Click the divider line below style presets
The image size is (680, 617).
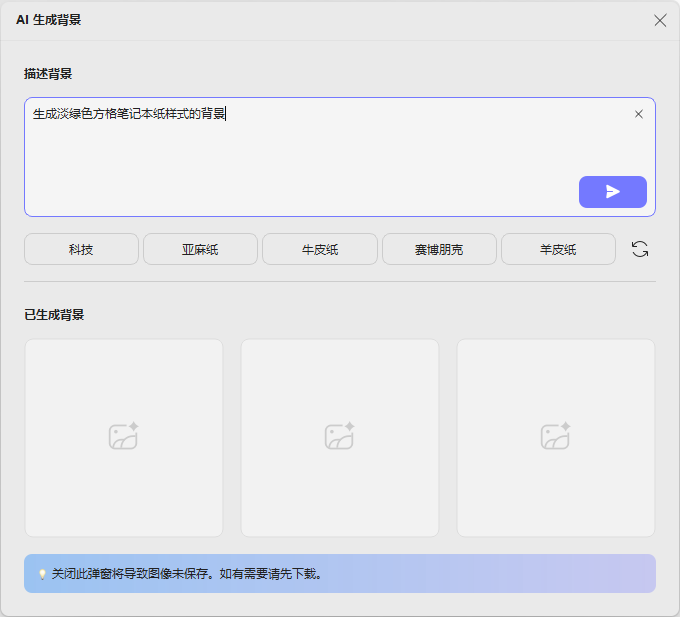[340, 281]
